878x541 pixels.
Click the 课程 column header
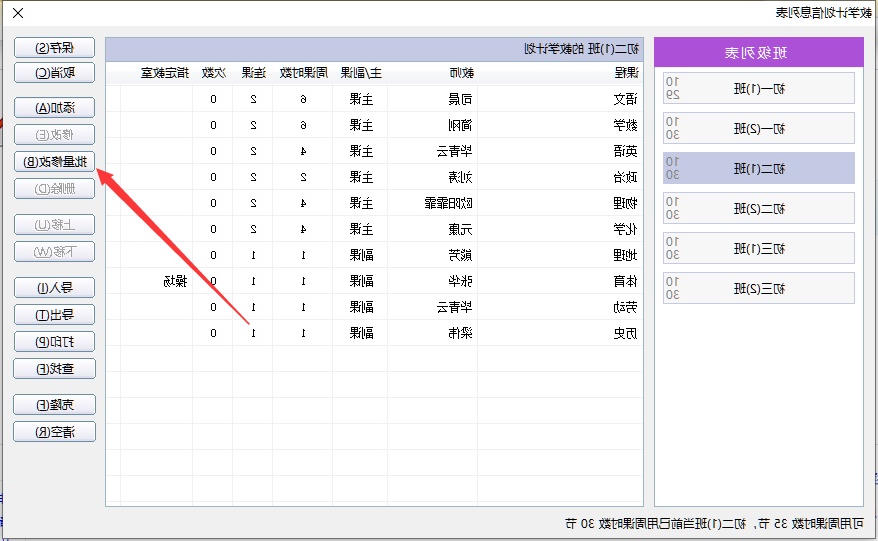click(626, 73)
